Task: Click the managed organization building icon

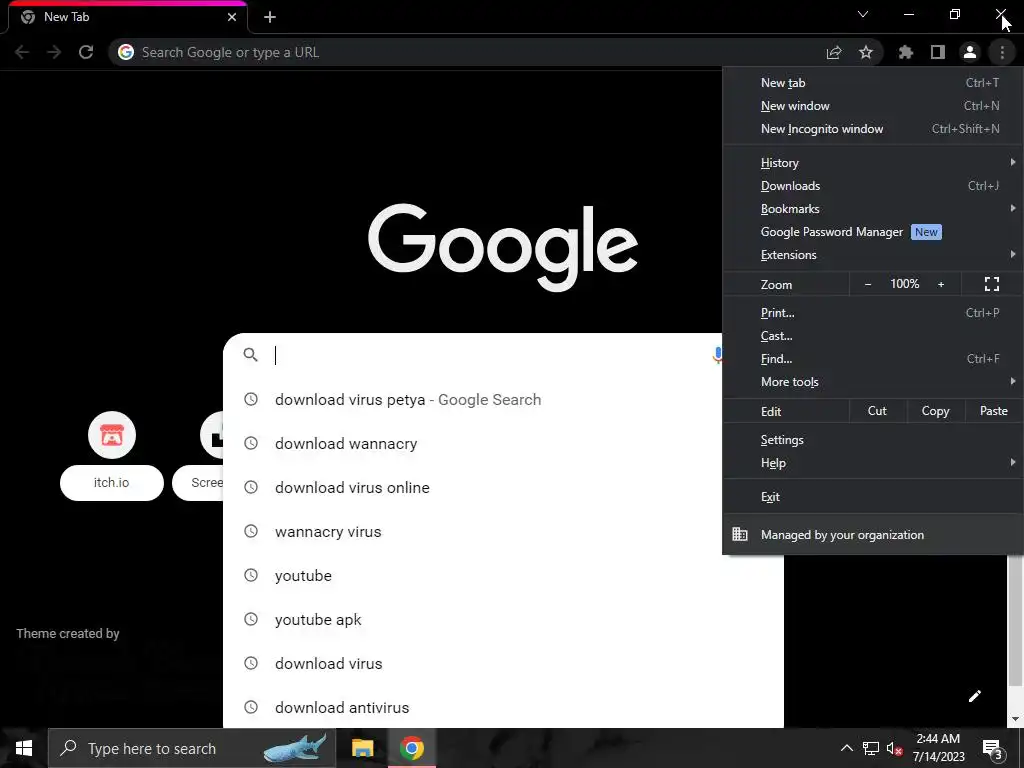Action: click(740, 534)
